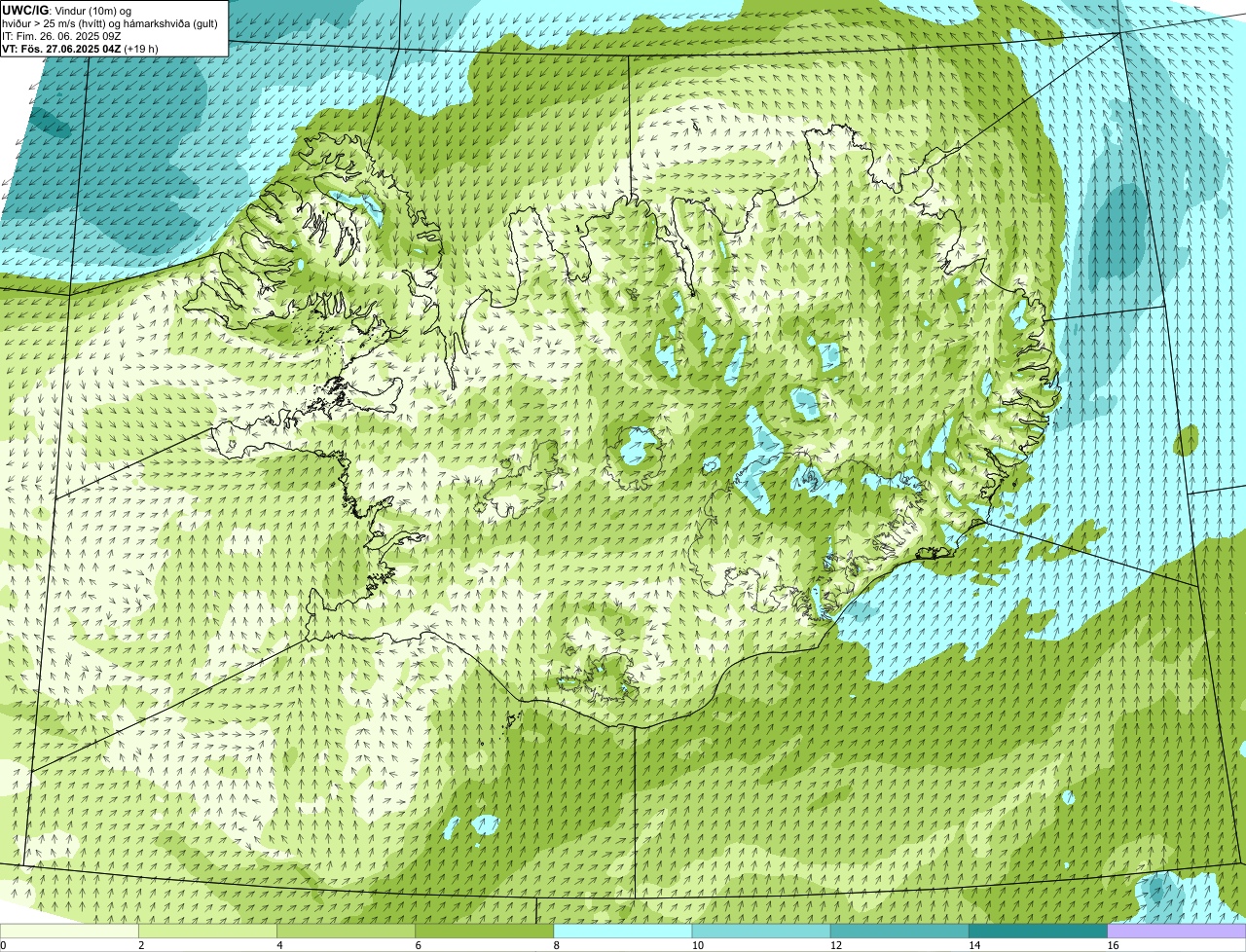This screenshot has height=952, width=1246.
Task: Click the 8–10 m/s light cyan legend swatch
Action: click(623, 932)
